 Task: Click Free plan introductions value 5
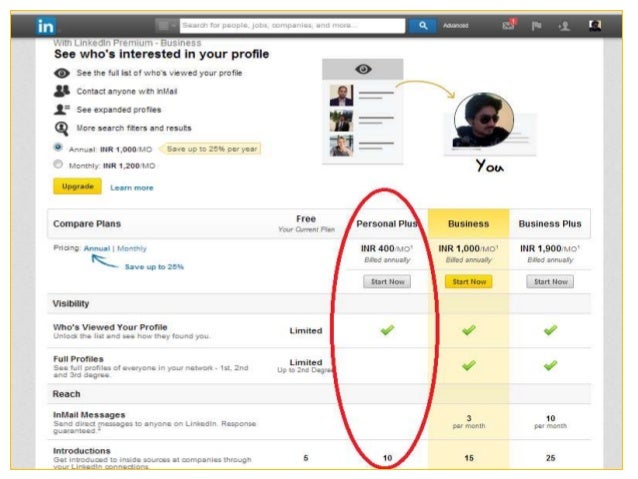pyautogui.click(x=306, y=458)
